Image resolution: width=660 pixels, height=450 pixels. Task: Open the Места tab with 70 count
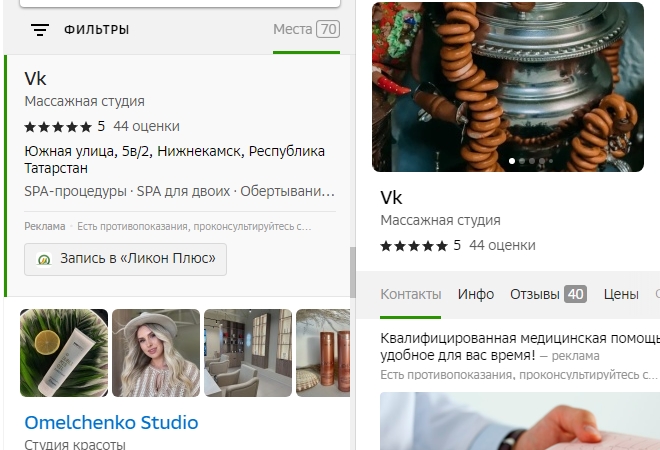pos(306,30)
